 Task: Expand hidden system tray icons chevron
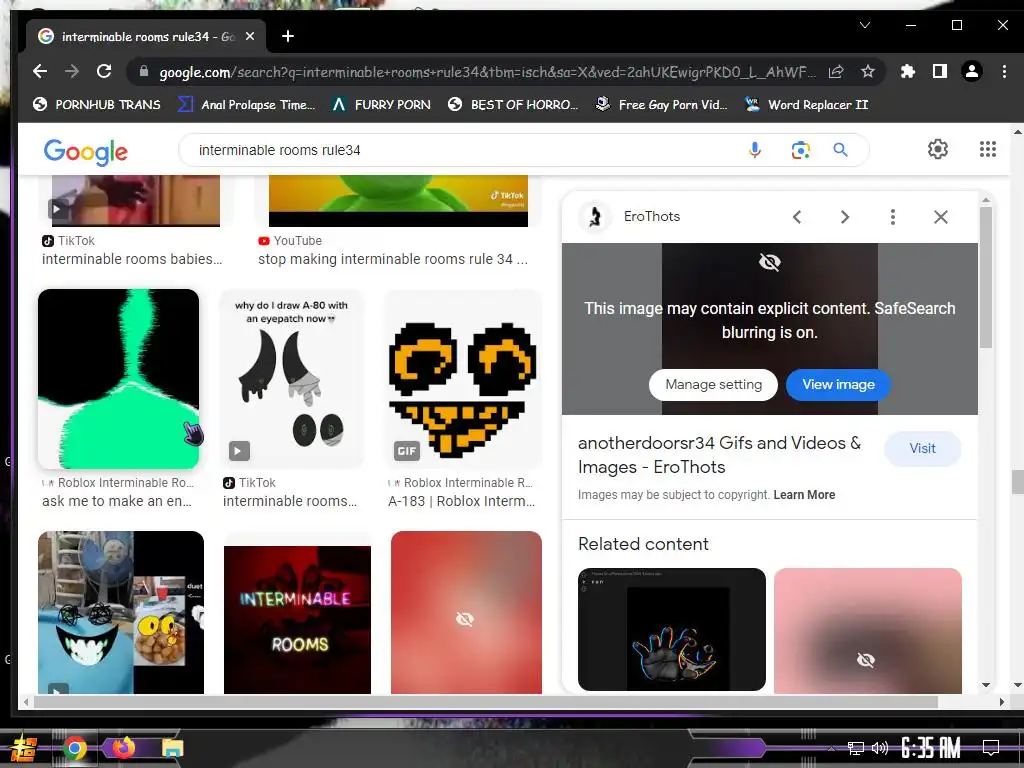click(x=831, y=748)
